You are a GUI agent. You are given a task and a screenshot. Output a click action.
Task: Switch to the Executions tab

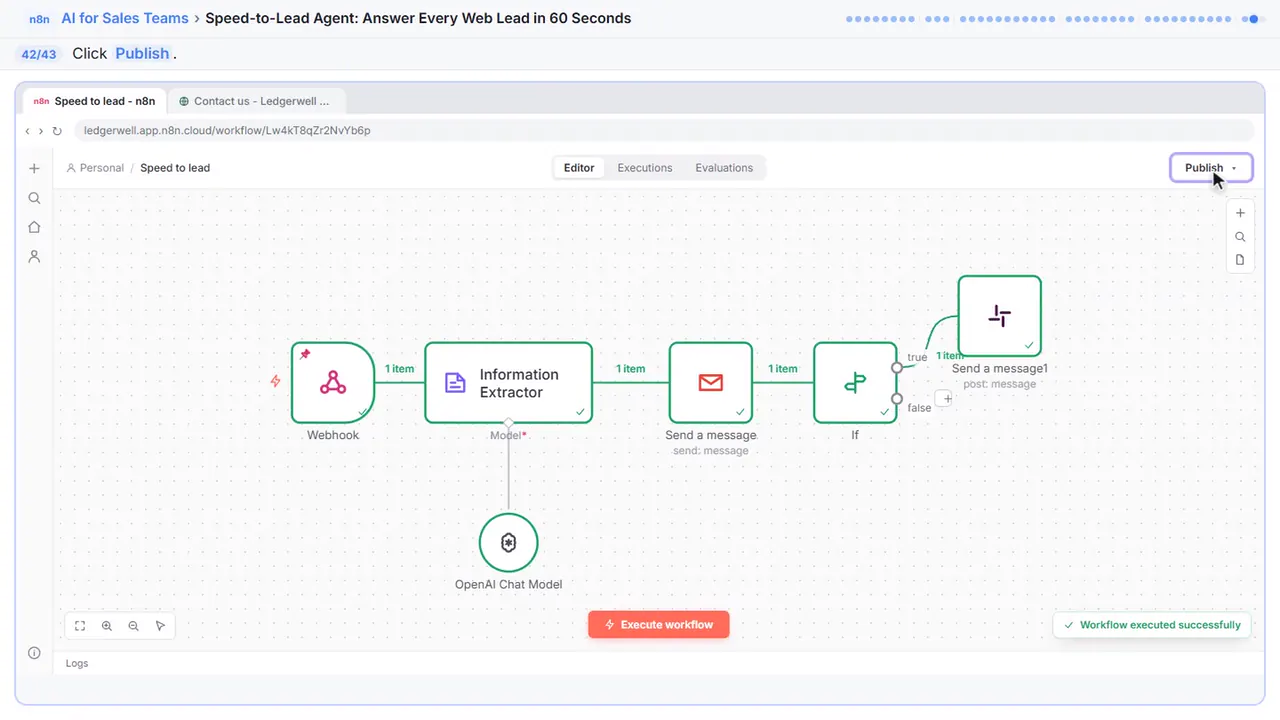pos(645,168)
